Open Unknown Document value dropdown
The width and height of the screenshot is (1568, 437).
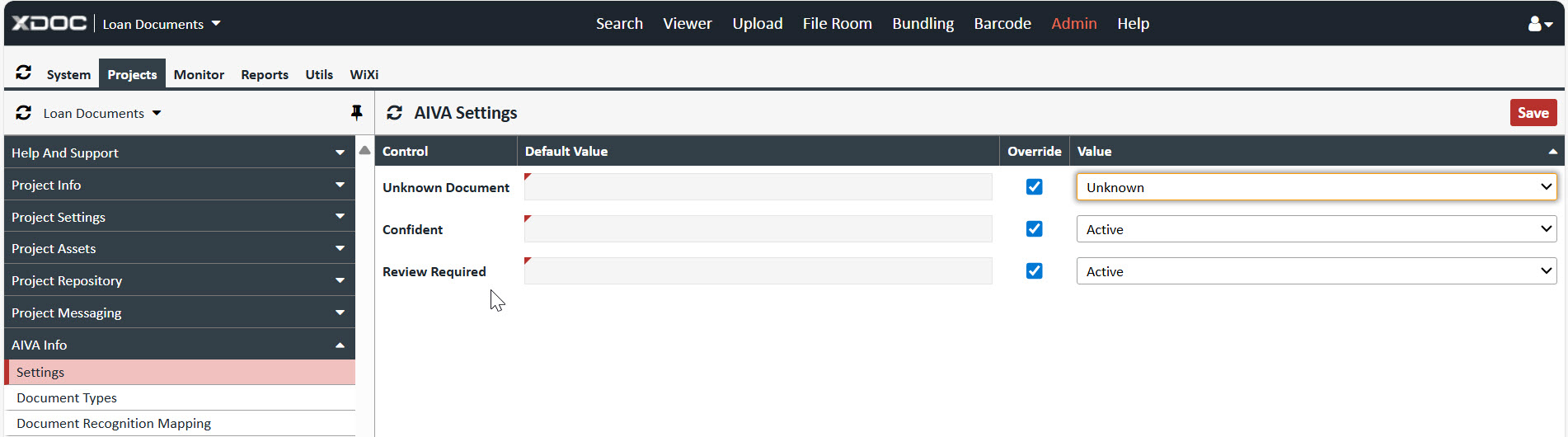[x=1316, y=187]
